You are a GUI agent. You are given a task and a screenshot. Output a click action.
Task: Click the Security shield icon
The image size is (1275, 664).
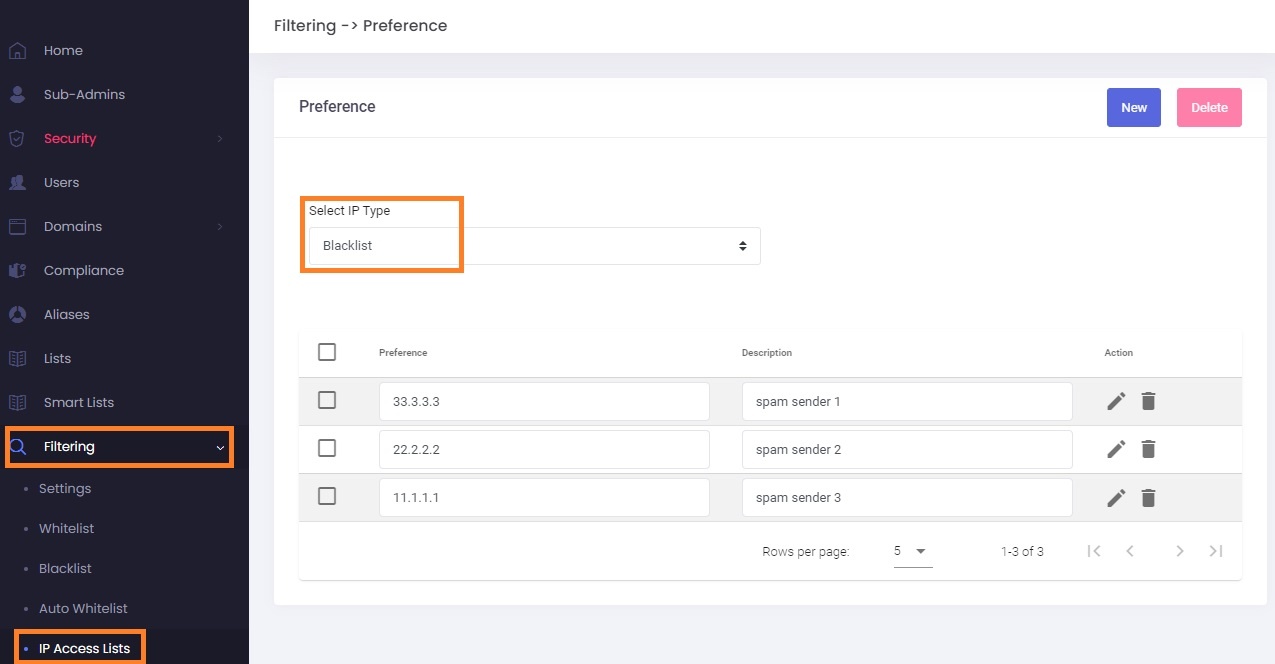[17, 139]
